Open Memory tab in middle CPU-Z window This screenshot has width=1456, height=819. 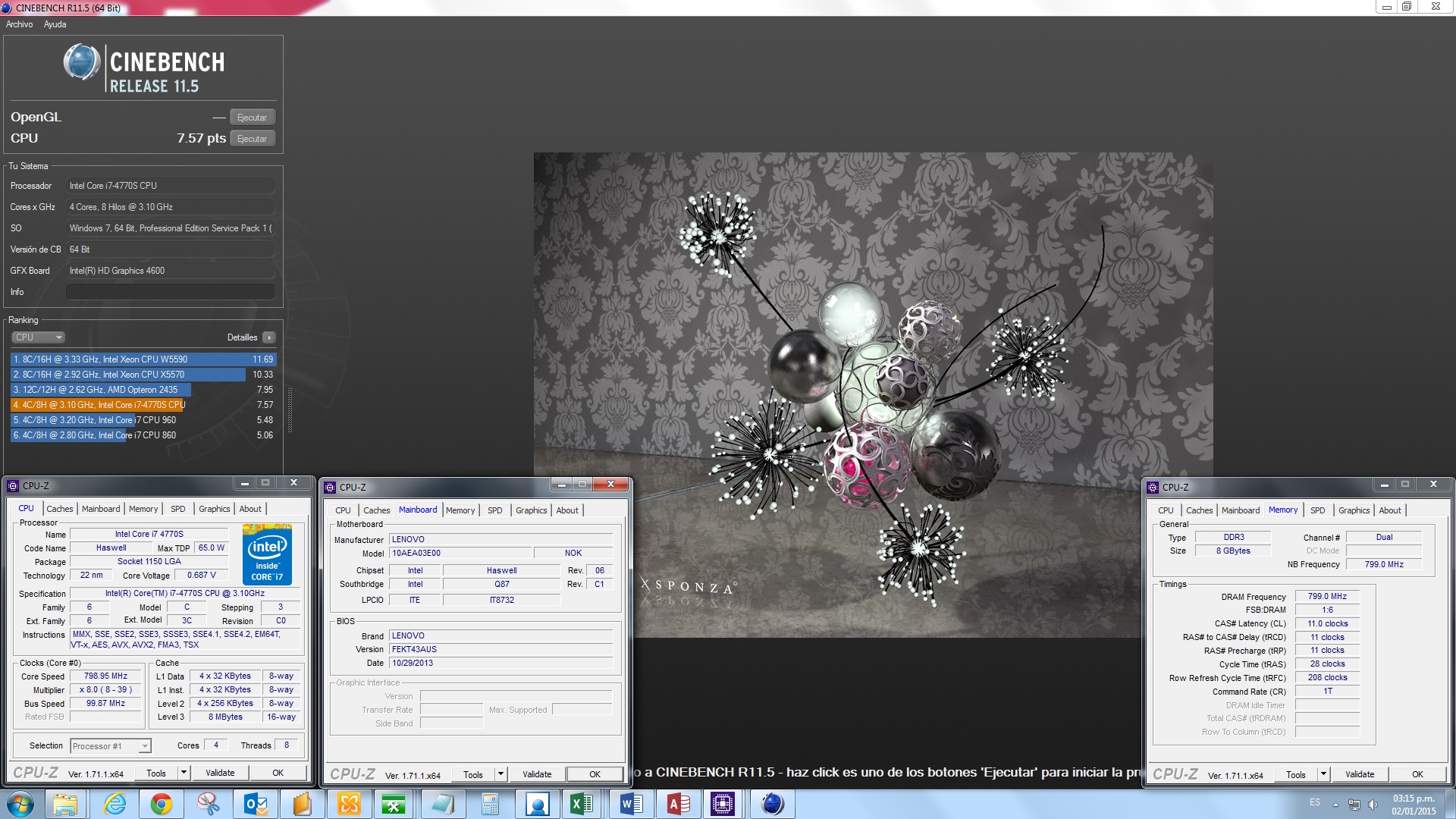pyautogui.click(x=460, y=510)
